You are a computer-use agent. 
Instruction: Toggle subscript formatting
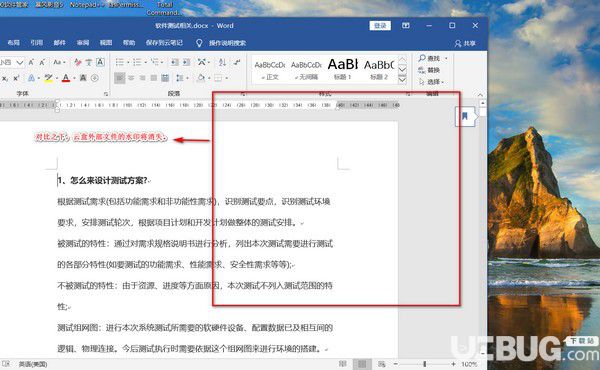[5, 78]
